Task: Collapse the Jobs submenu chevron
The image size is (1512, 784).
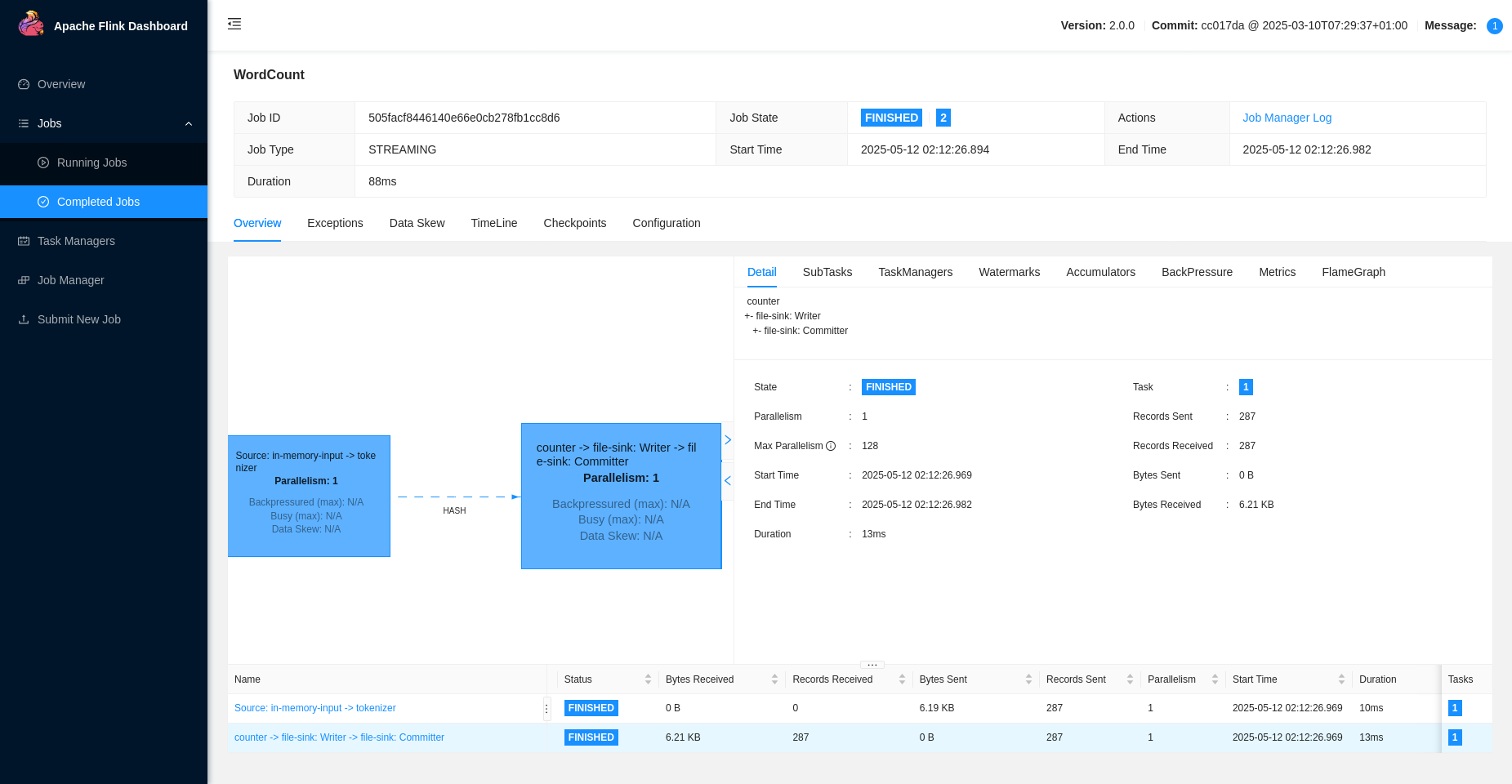Action: tap(189, 123)
